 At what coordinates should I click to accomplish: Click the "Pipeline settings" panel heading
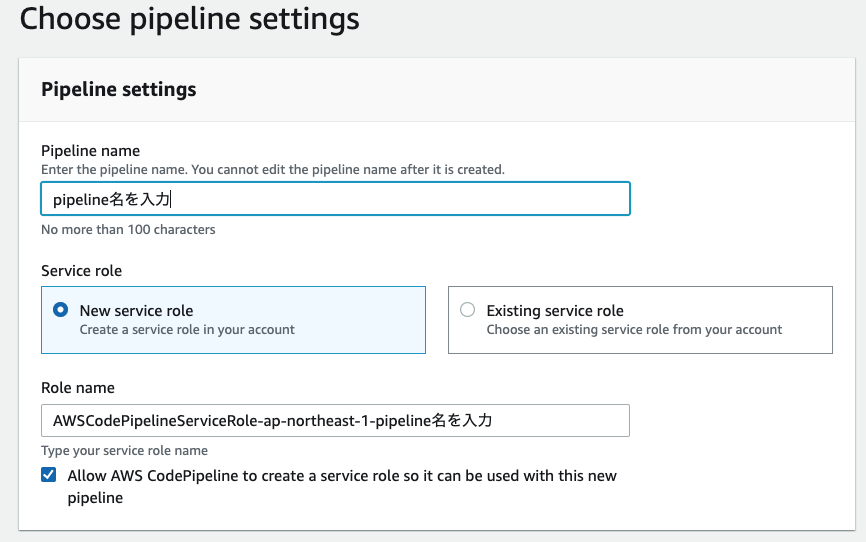pos(118,89)
